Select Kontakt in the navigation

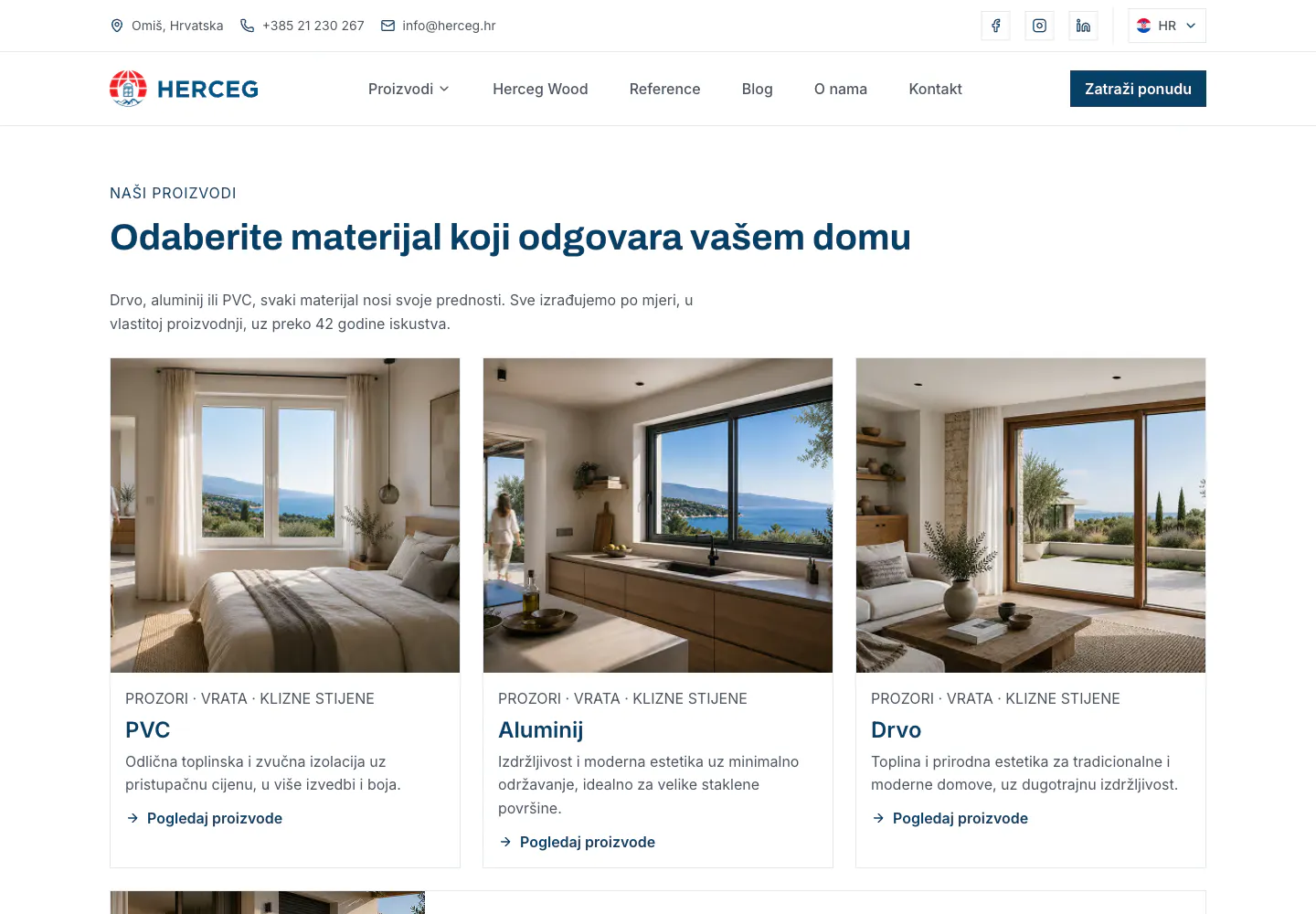pos(935,89)
